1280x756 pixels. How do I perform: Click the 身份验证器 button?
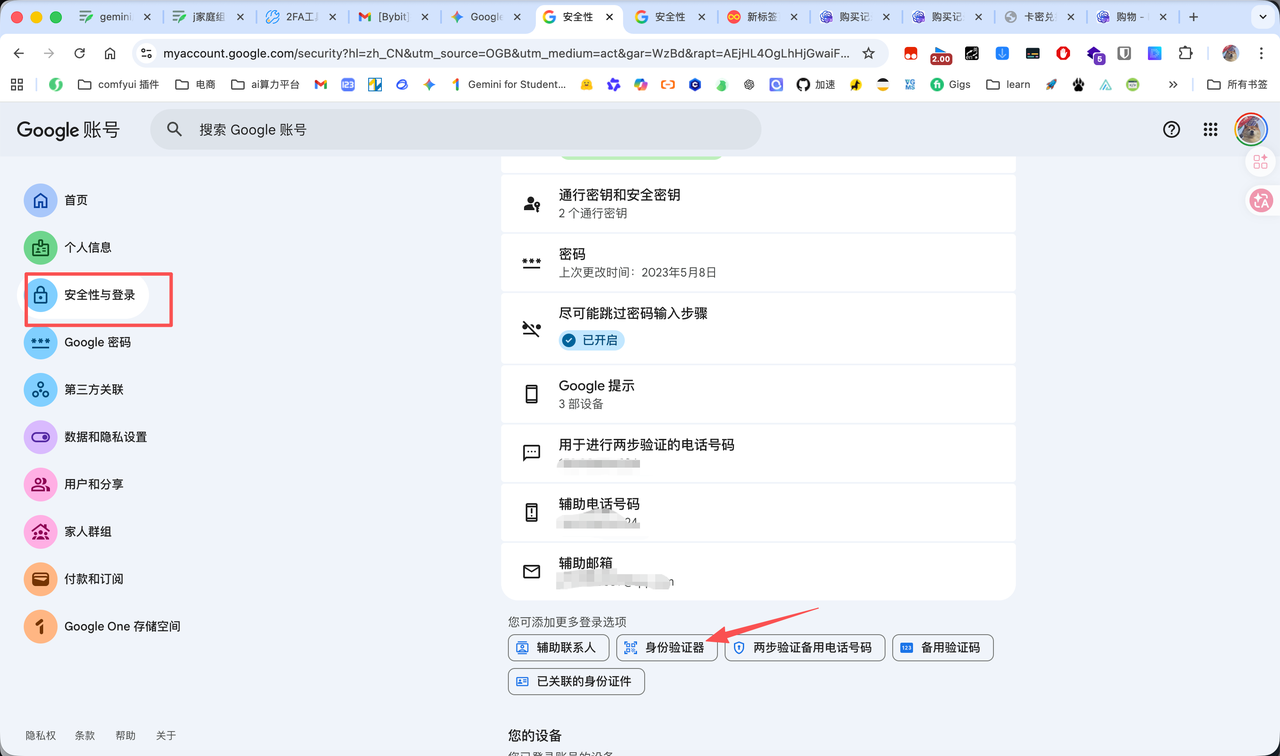665,648
